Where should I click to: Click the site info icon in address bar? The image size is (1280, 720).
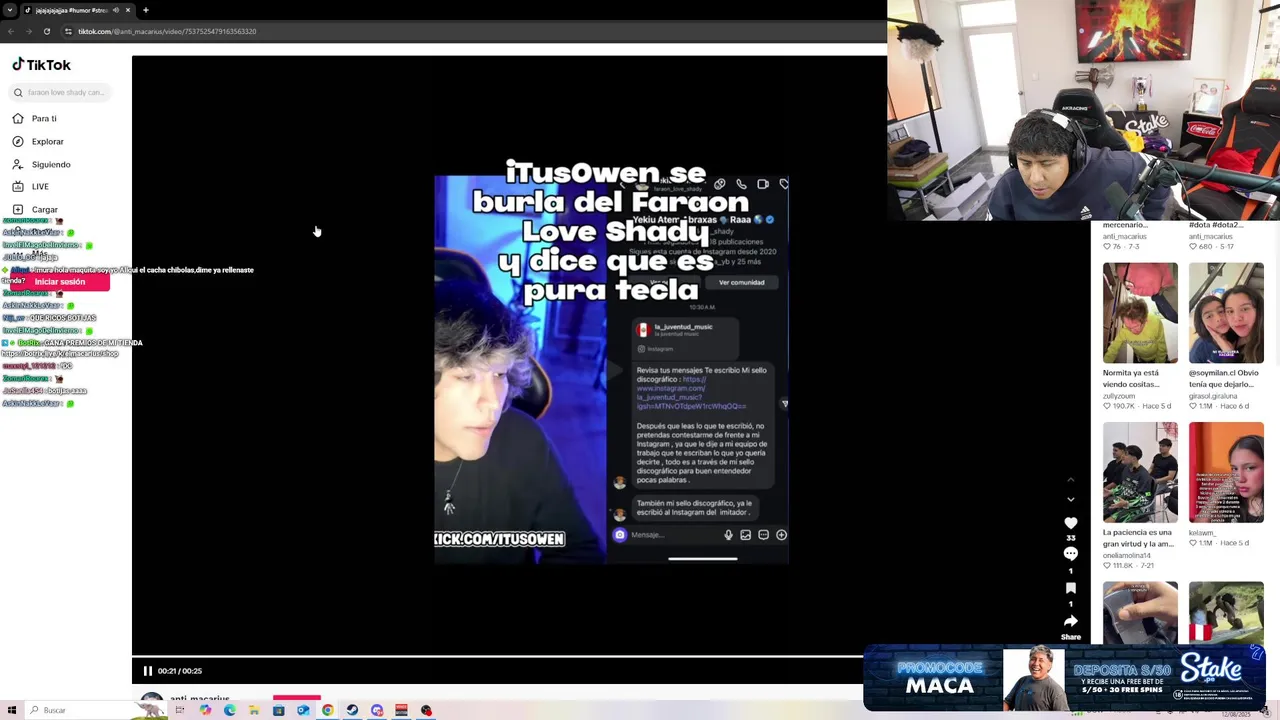click(x=68, y=31)
